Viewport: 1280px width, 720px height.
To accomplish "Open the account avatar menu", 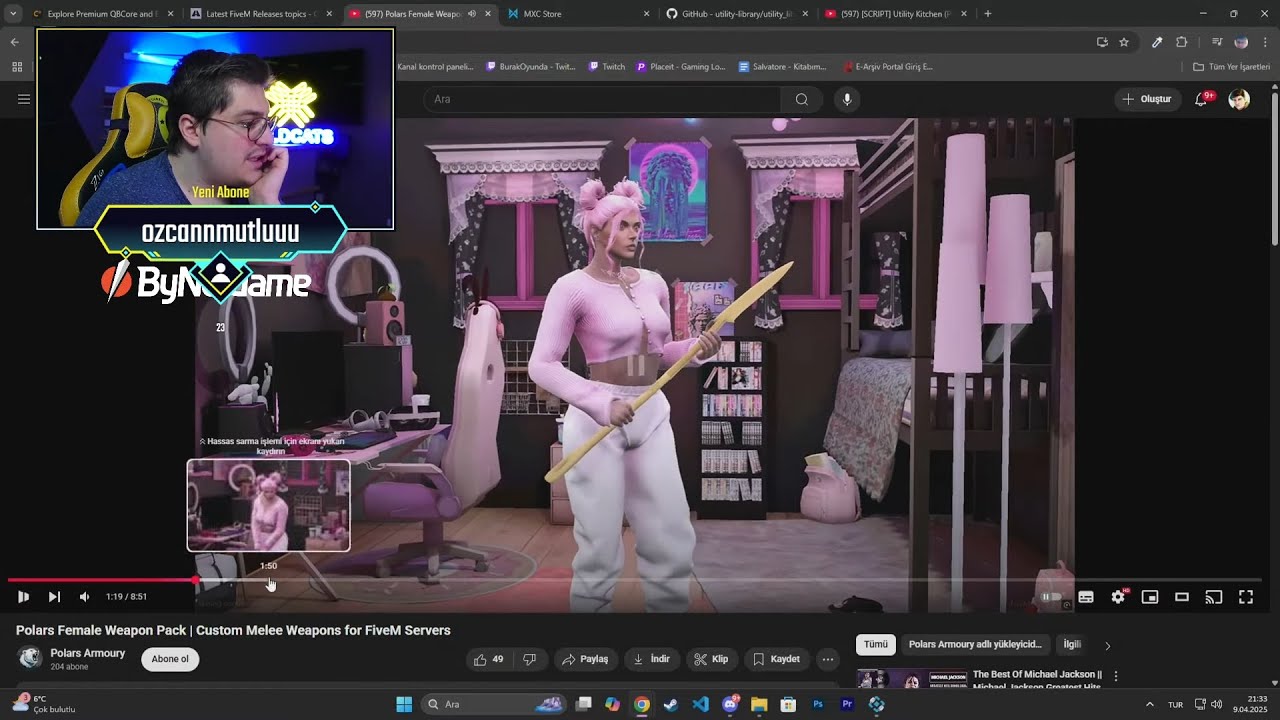I will [1239, 99].
